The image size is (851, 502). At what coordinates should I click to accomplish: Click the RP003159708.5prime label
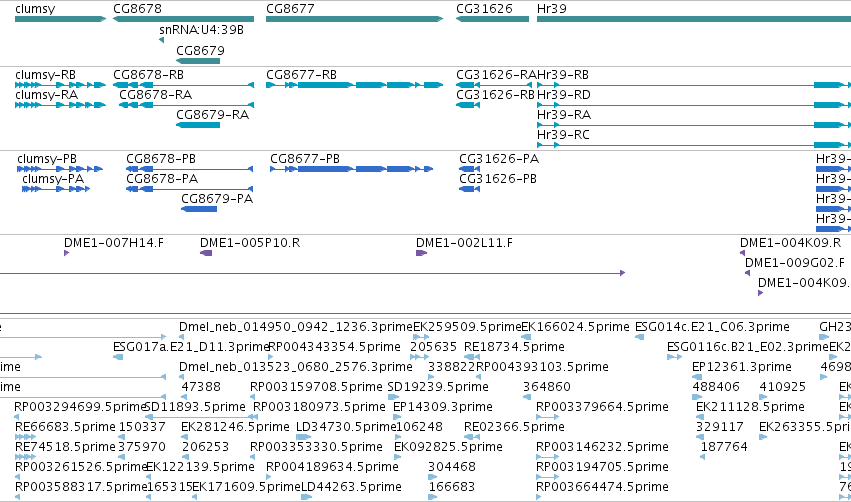(x=316, y=387)
